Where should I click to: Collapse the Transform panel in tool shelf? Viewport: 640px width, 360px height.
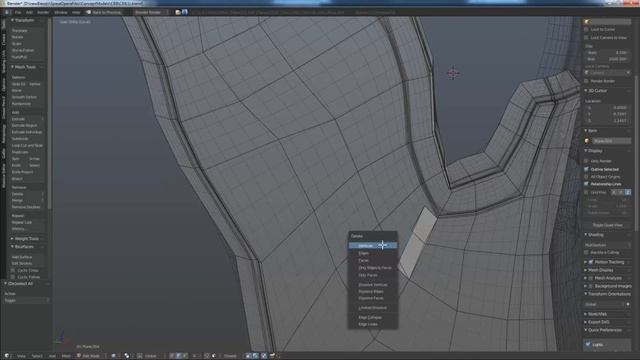click(x=12, y=20)
